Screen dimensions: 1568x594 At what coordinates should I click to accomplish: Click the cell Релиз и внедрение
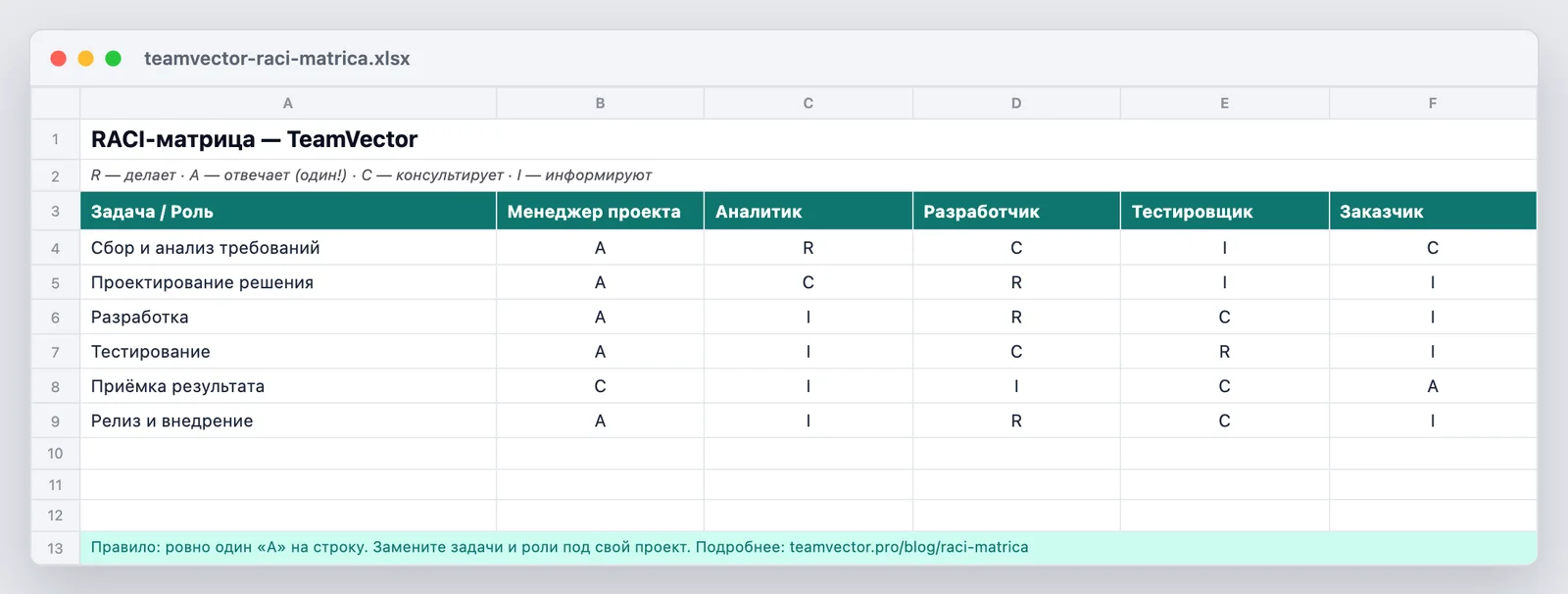click(288, 421)
